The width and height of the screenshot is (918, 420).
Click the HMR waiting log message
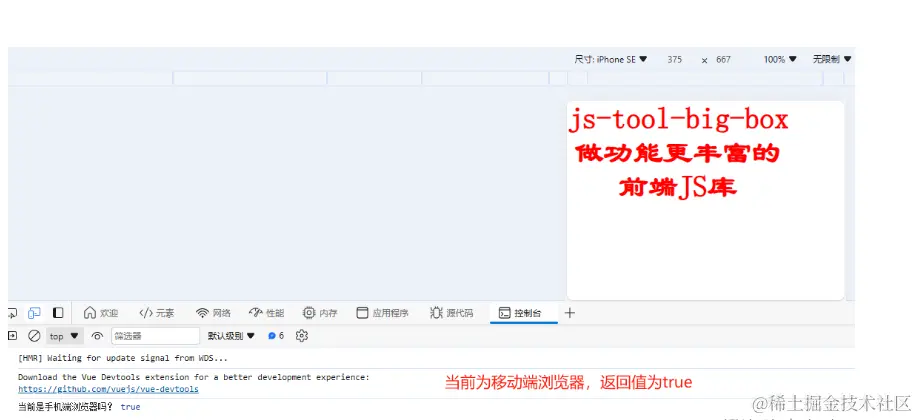123,358
